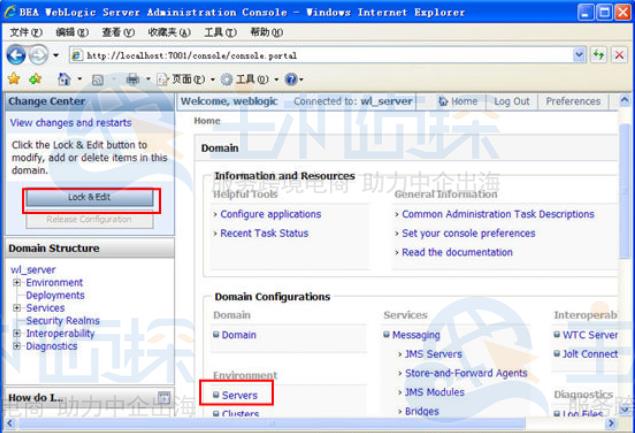
Task: Open Recent Task Status link
Action: pyautogui.click(x=264, y=233)
